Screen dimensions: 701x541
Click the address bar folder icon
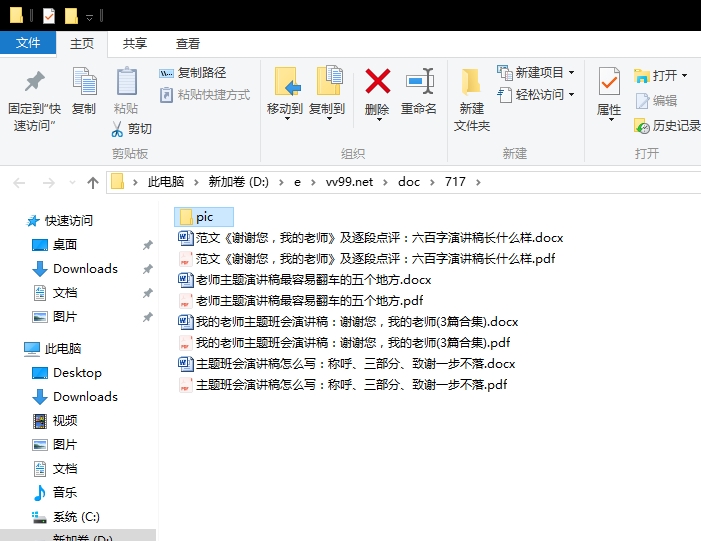(117, 182)
